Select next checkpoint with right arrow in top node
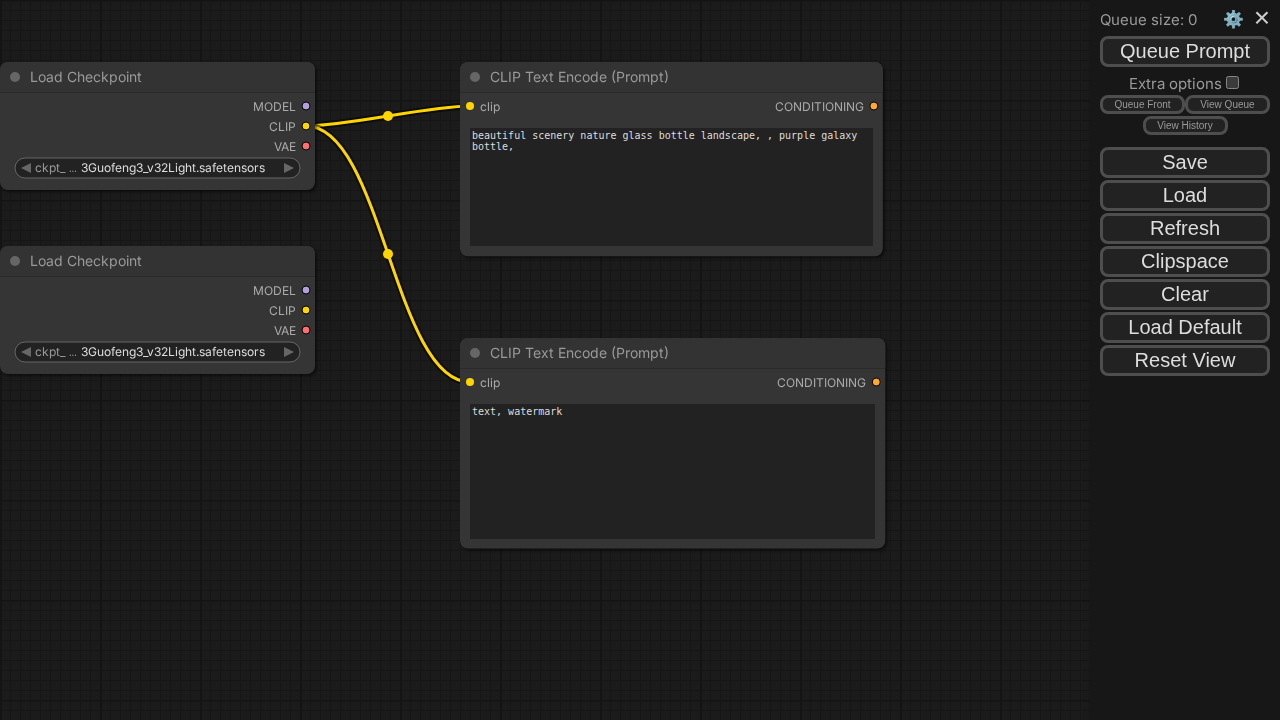The image size is (1280, 720). click(288, 168)
